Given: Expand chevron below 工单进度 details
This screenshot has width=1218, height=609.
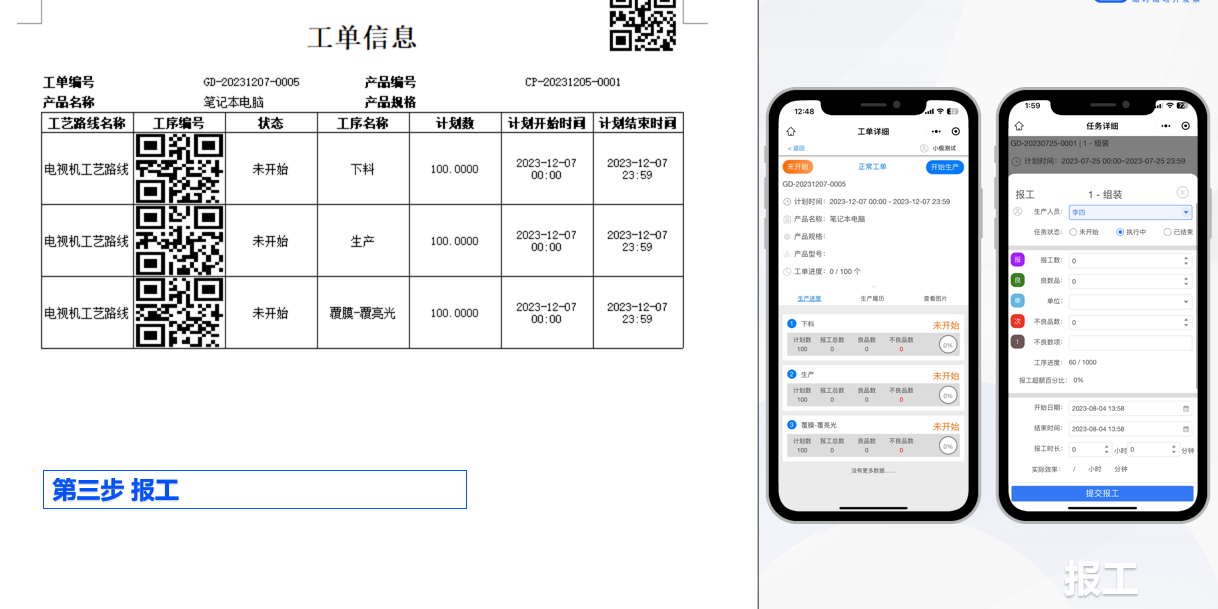Looking at the screenshot, I should pos(872,286).
